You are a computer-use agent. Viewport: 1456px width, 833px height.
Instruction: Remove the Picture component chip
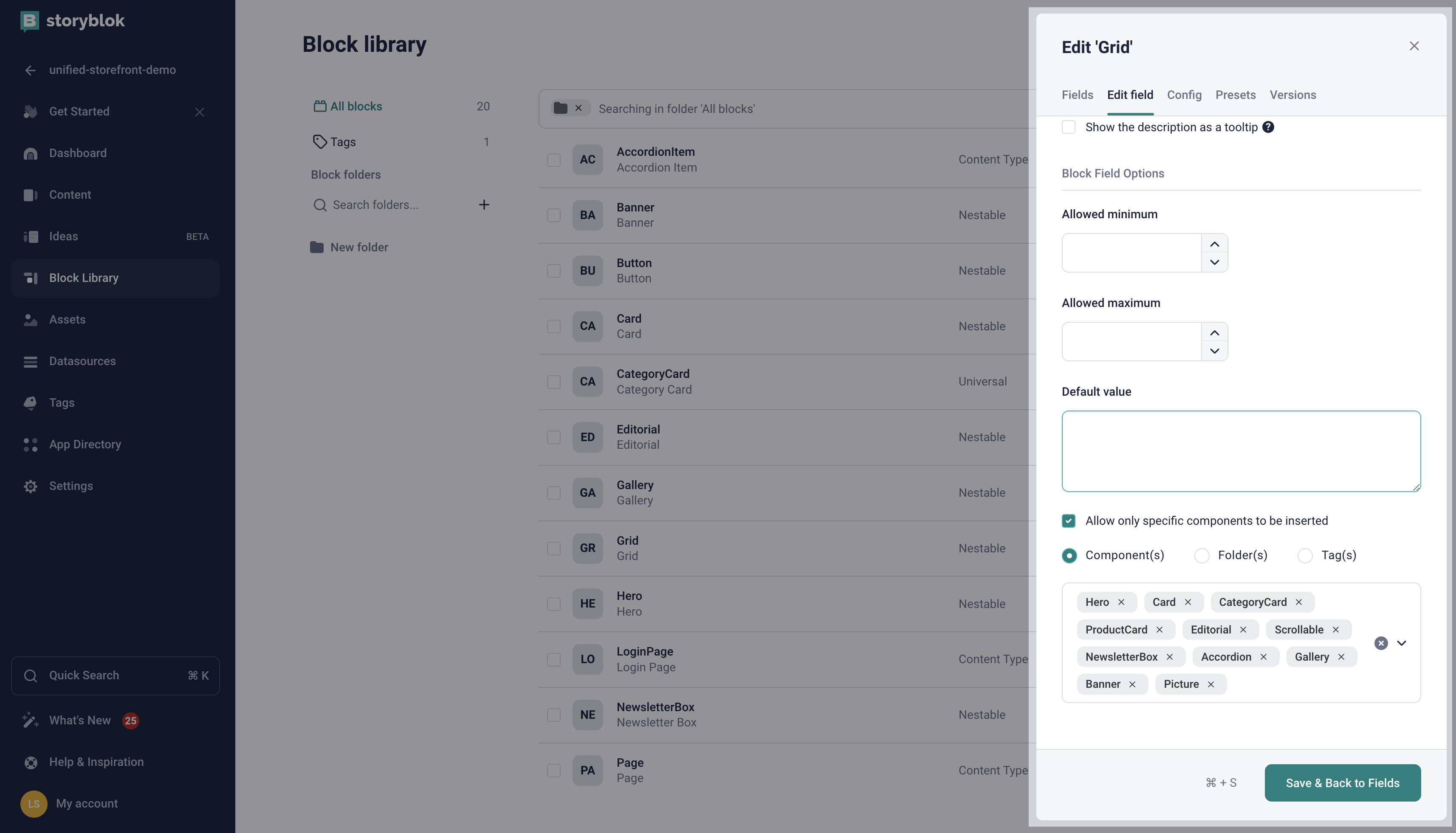(1211, 684)
